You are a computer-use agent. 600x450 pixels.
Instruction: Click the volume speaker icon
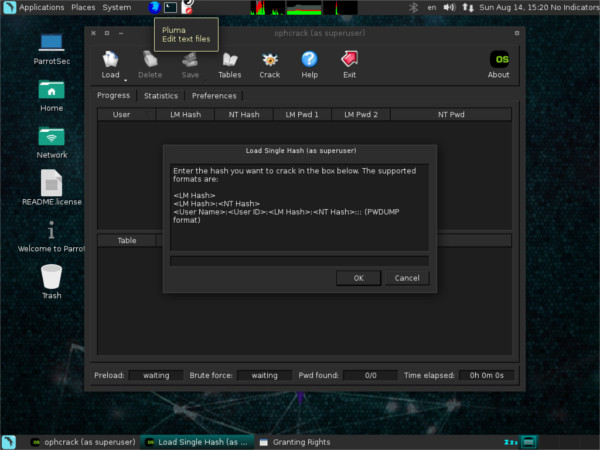point(449,7)
